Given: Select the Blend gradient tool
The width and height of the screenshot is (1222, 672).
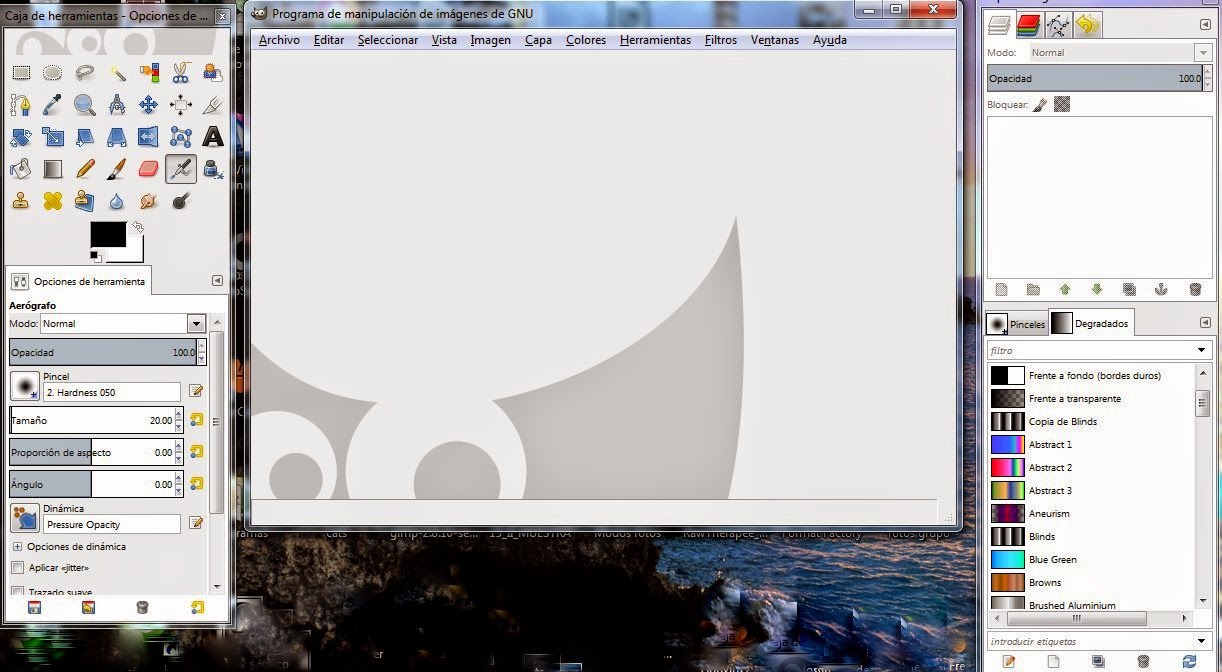Looking at the screenshot, I should pos(53,169).
